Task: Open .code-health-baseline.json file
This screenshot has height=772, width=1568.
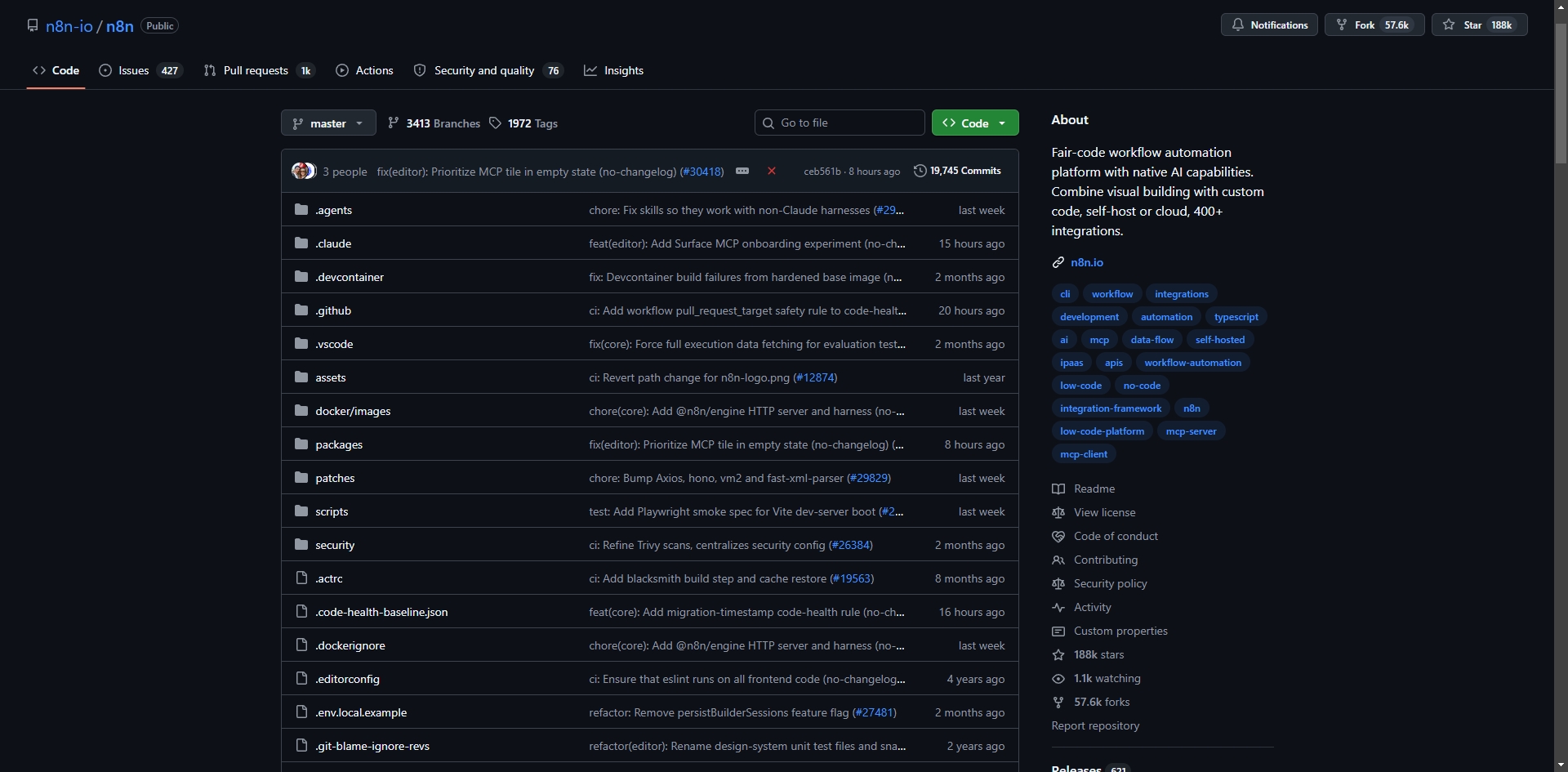Action: click(381, 612)
